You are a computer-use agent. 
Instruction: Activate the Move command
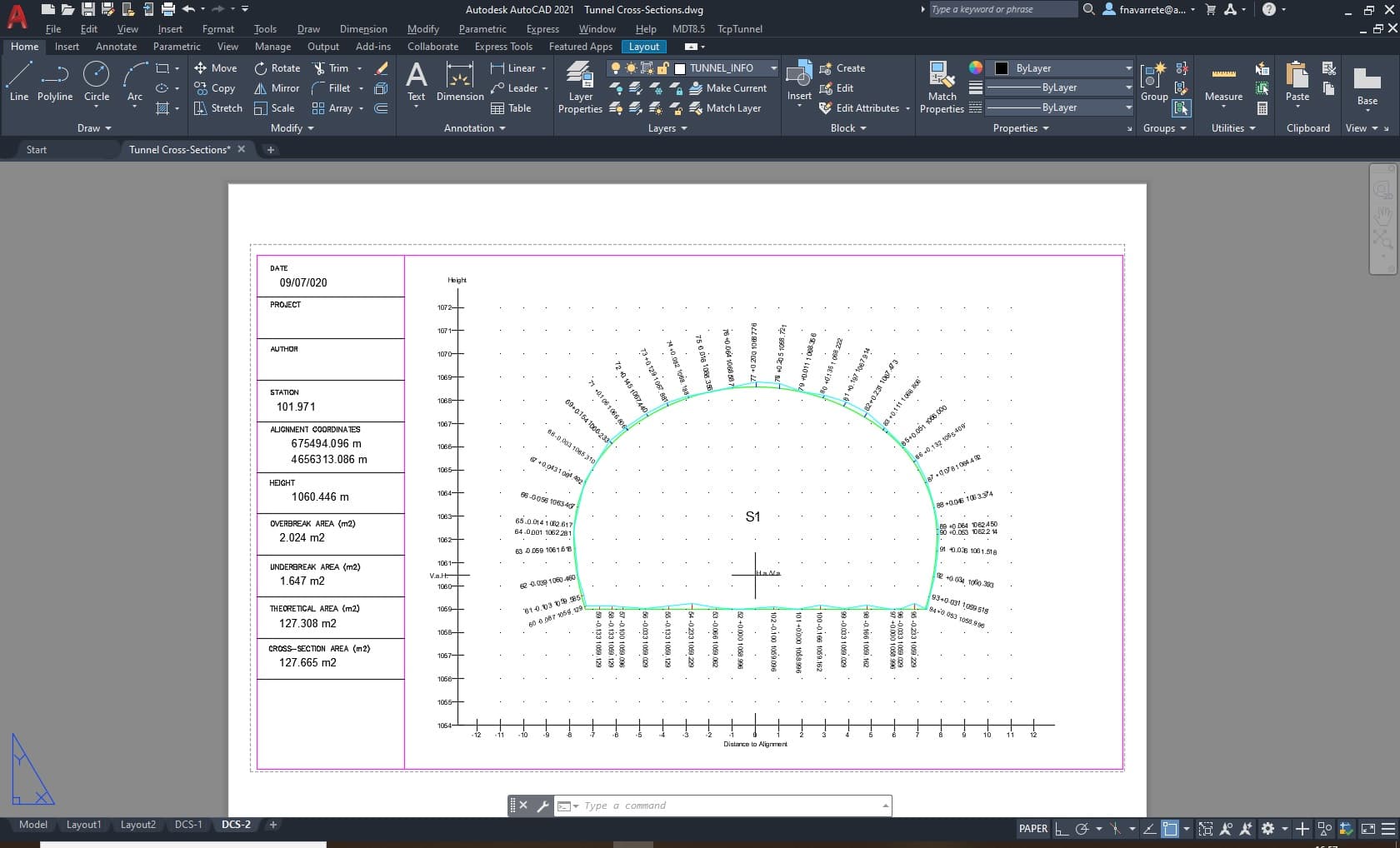[216, 68]
